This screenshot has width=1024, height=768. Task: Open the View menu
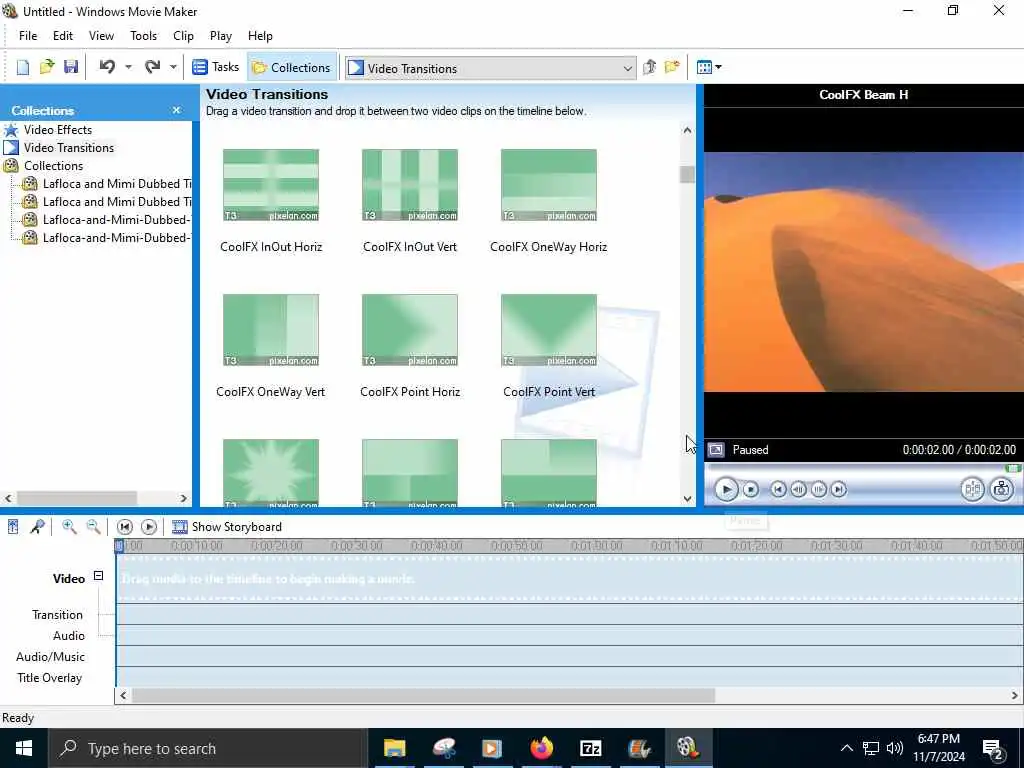click(x=101, y=36)
